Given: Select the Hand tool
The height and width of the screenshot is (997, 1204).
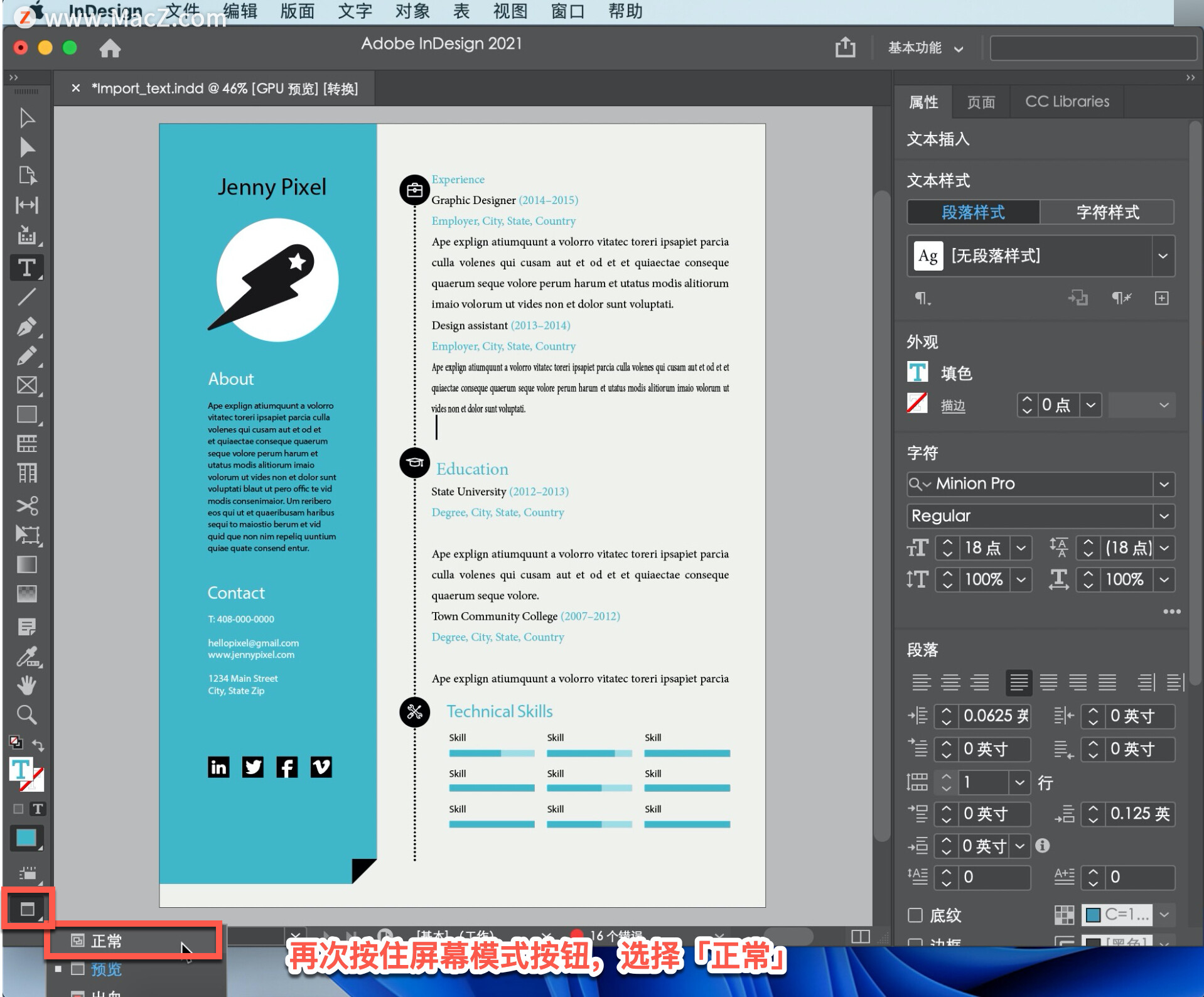Looking at the screenshot, I should 26,686.
